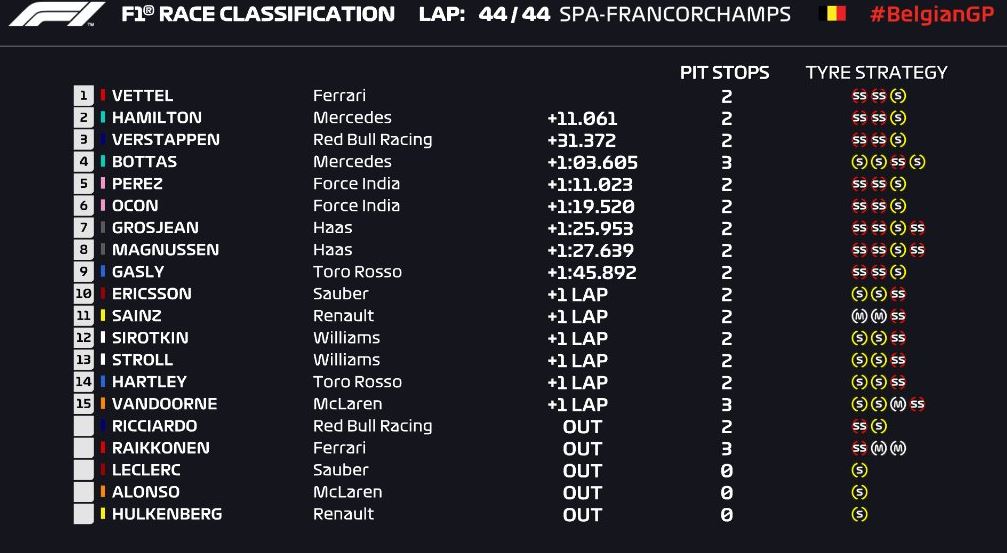The height and width of the screenshot is (553, 1007).
Task: Click the F1 logo in the header
Action: (x=57, y=13)
